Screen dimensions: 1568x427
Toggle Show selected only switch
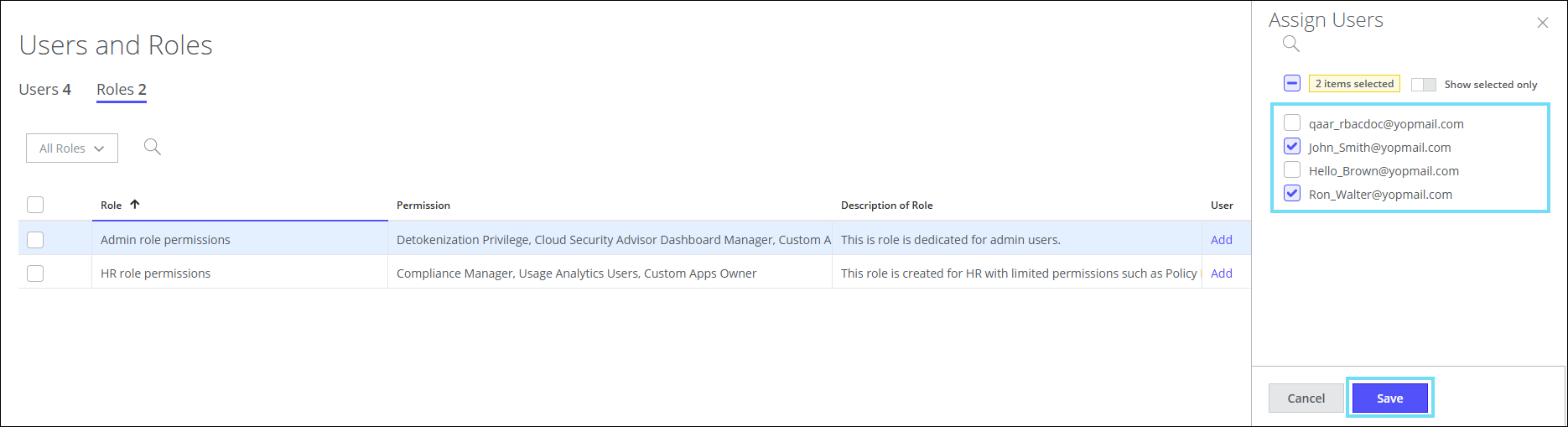click(1423, 85)
